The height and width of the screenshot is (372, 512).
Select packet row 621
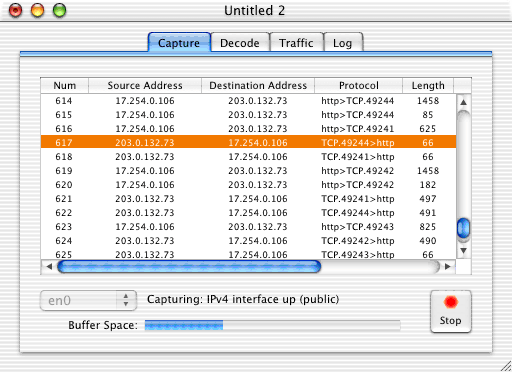click(248, 199)
